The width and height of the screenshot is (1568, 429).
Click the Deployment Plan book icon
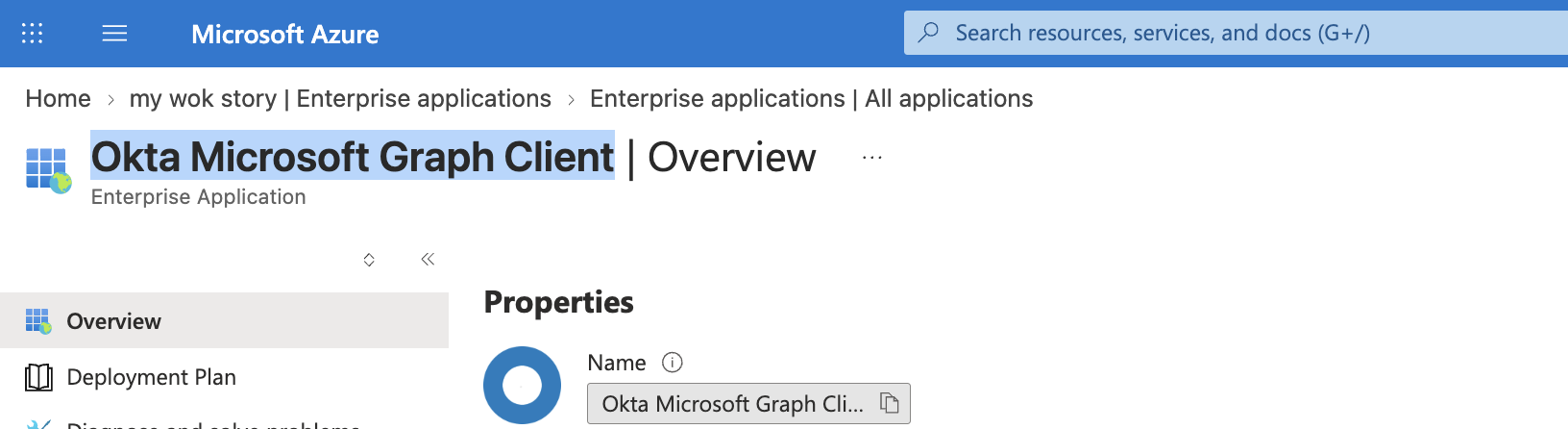38,377
